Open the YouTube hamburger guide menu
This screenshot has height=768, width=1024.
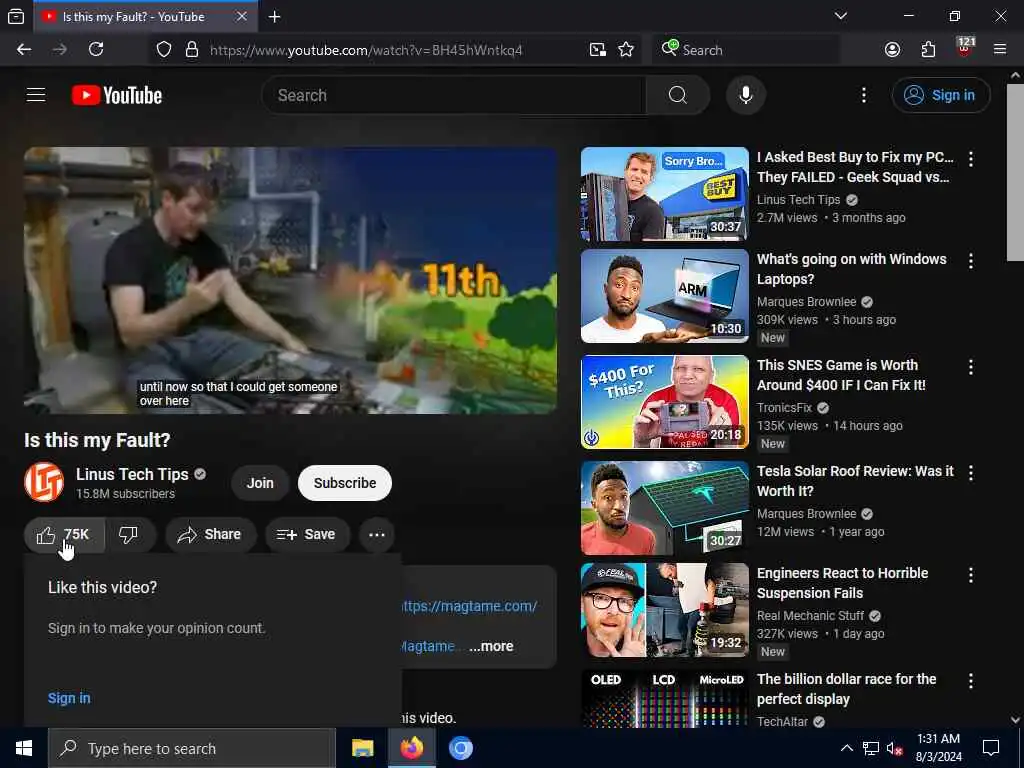[x=36, y=95]
